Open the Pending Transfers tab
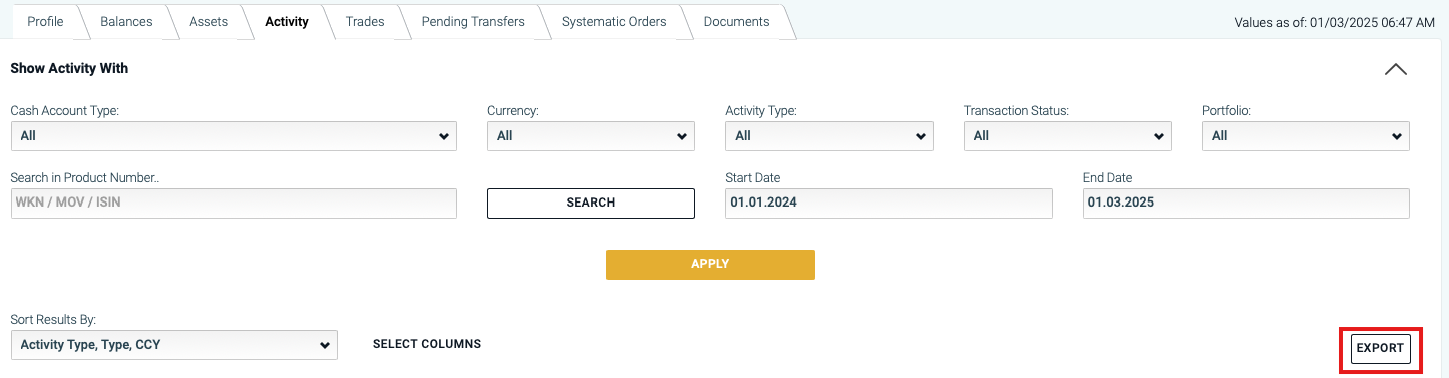 [x=473, y=21]
